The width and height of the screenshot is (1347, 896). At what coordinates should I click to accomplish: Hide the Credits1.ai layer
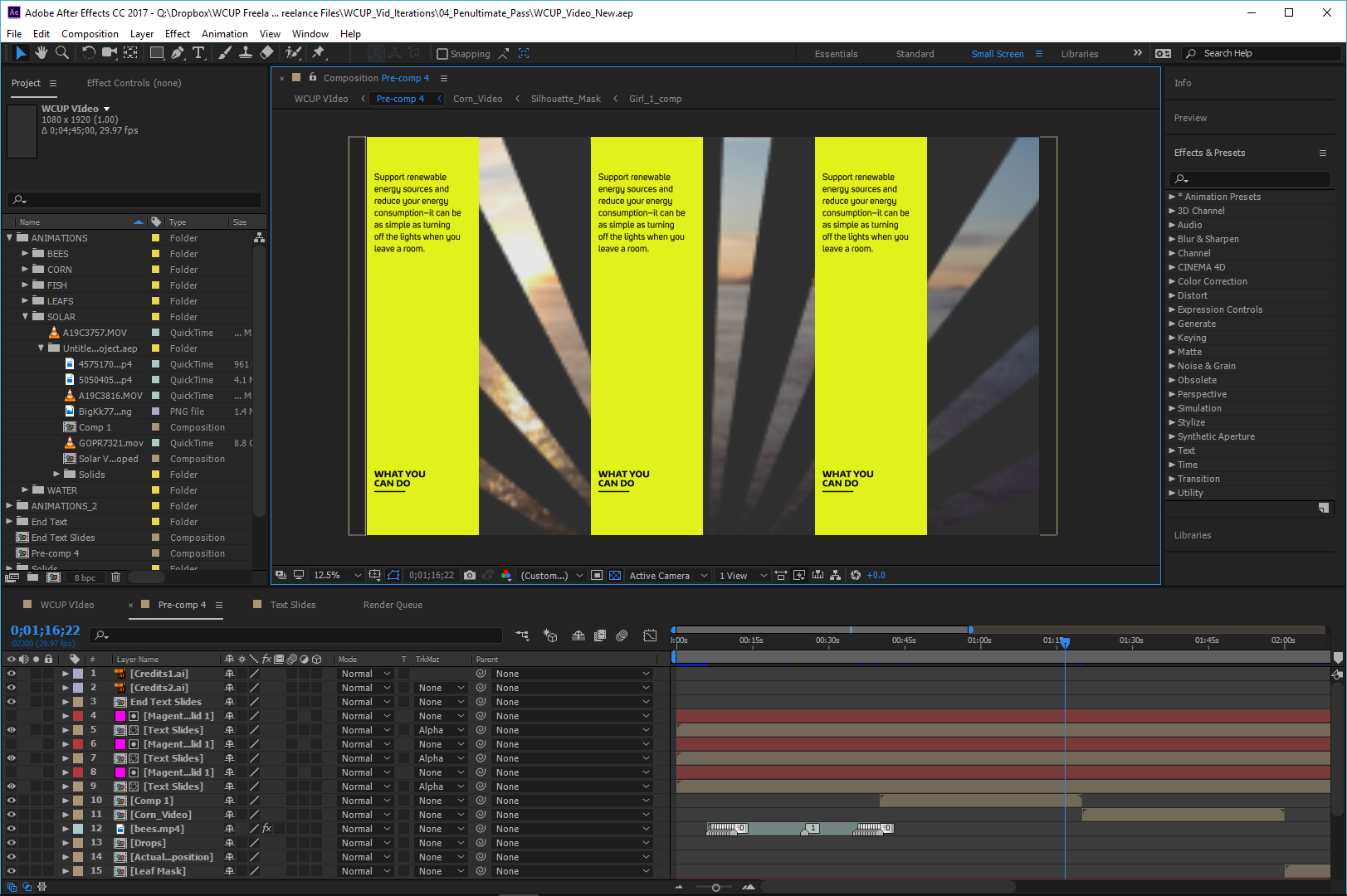click(12, 674)
